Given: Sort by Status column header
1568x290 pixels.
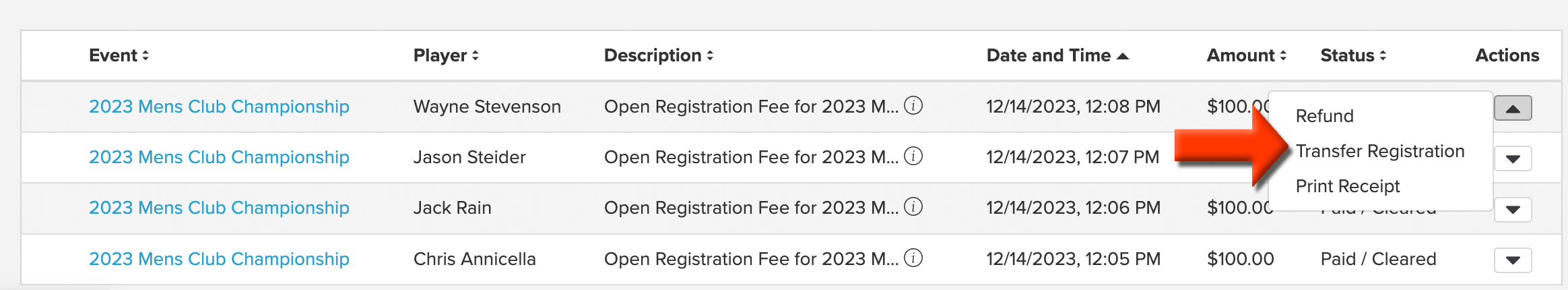Looking at the screenshot, I should 1353,55.
